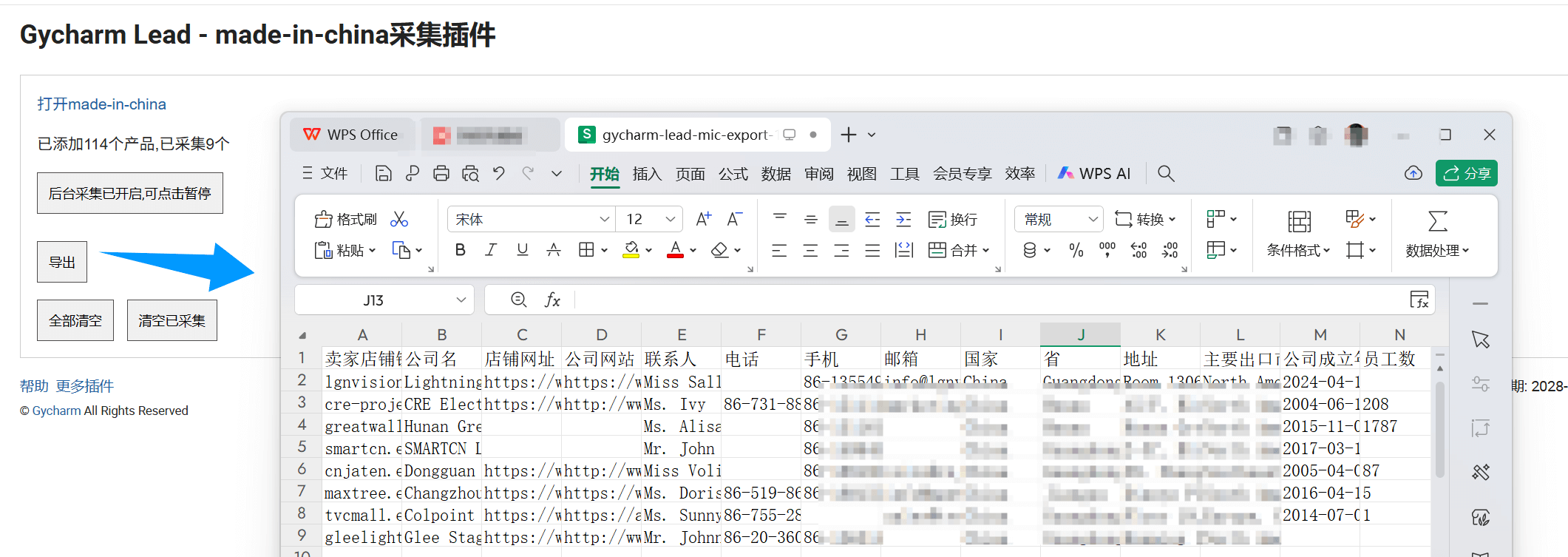Click the percent style icon
Viewport: 1568px width, 557px height.
[x=1076, y=250]
